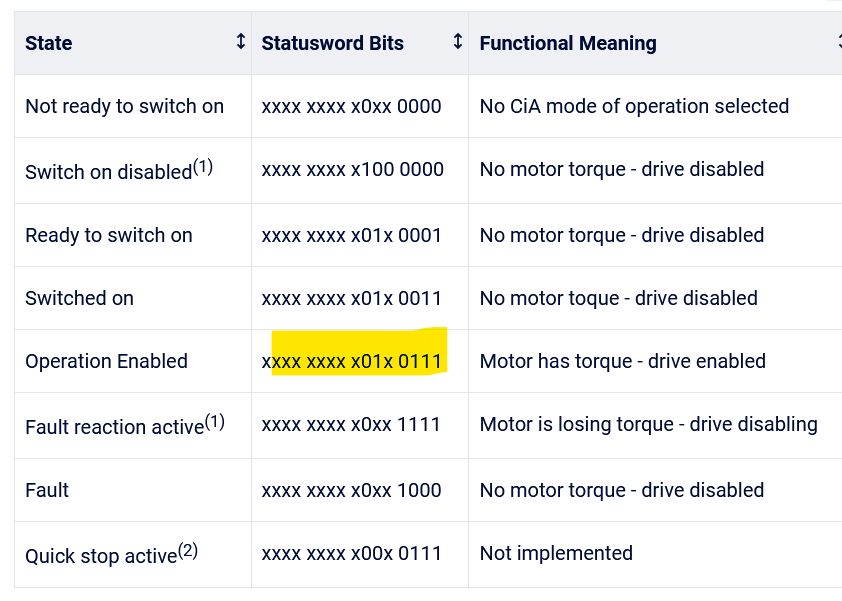842x601 pixels.
Task: Select the No CiA mode of operation text
Action: 634,106
